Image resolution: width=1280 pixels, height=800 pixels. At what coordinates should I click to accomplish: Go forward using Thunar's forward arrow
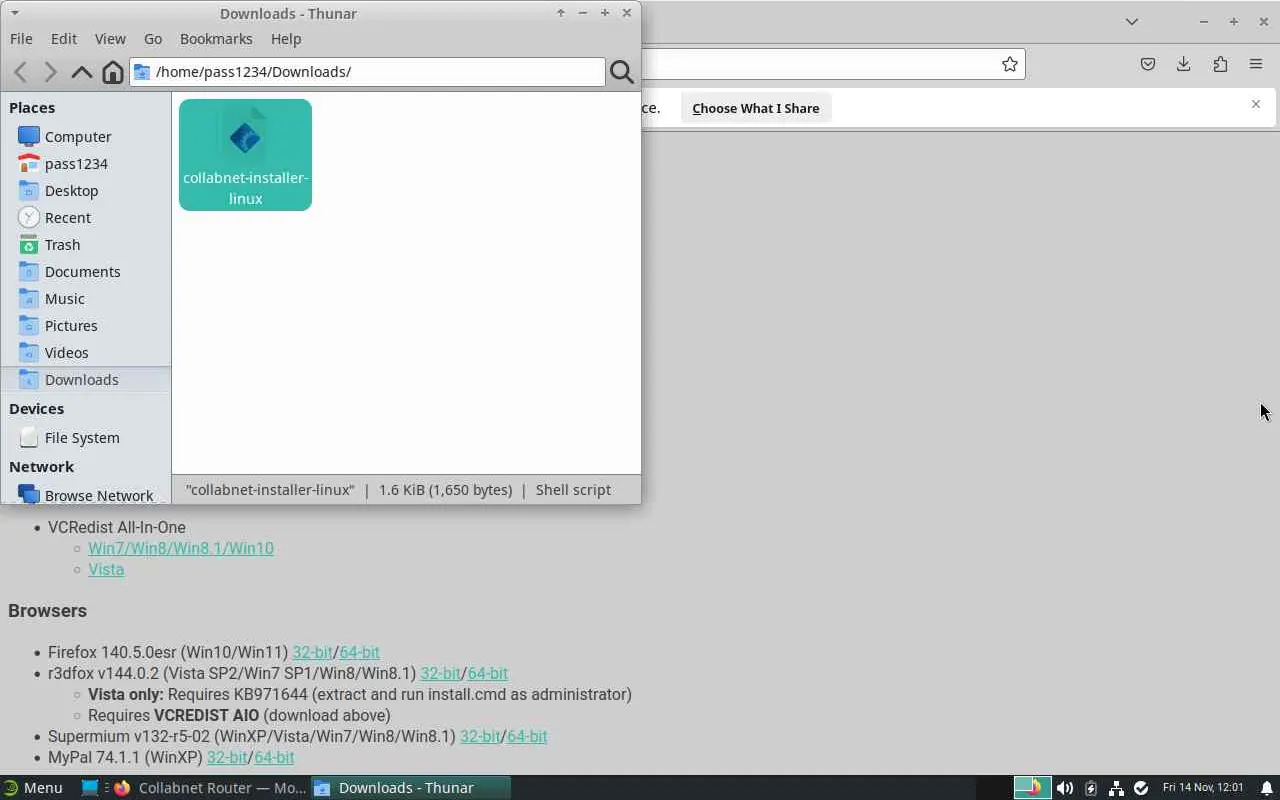(x=51, y=72)
